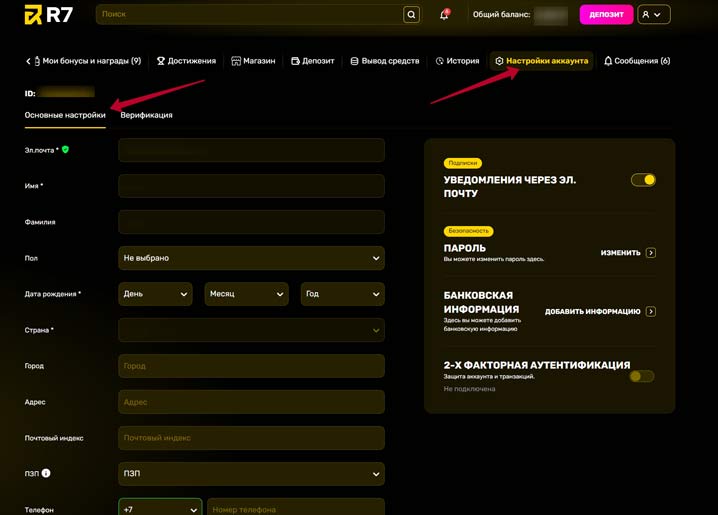Image resolution: width=718 pixels, height=515 pixels.
Task: Click Изменить to change password
Action: point(620,253)
